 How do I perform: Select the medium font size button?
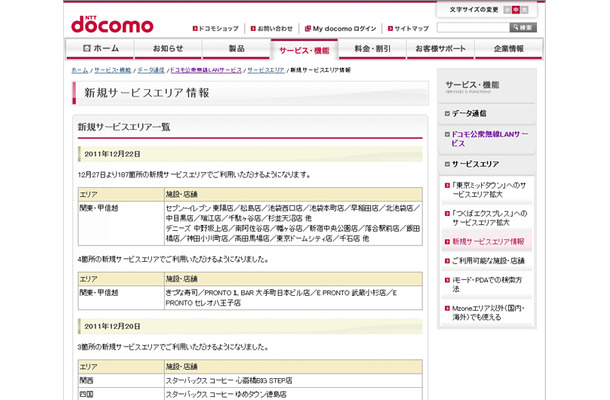coord(515,10)
